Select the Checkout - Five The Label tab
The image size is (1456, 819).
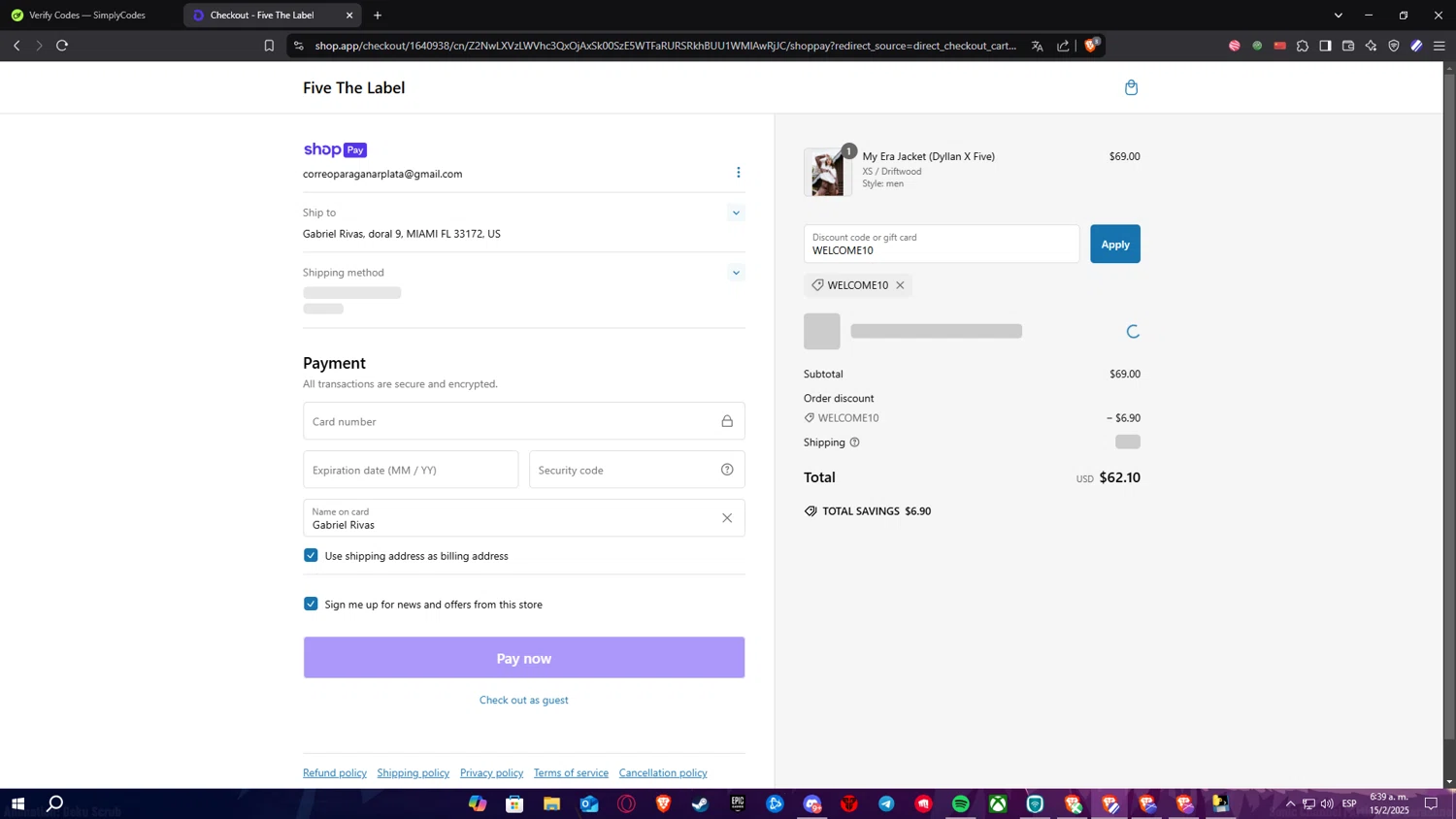coord(272,15)
